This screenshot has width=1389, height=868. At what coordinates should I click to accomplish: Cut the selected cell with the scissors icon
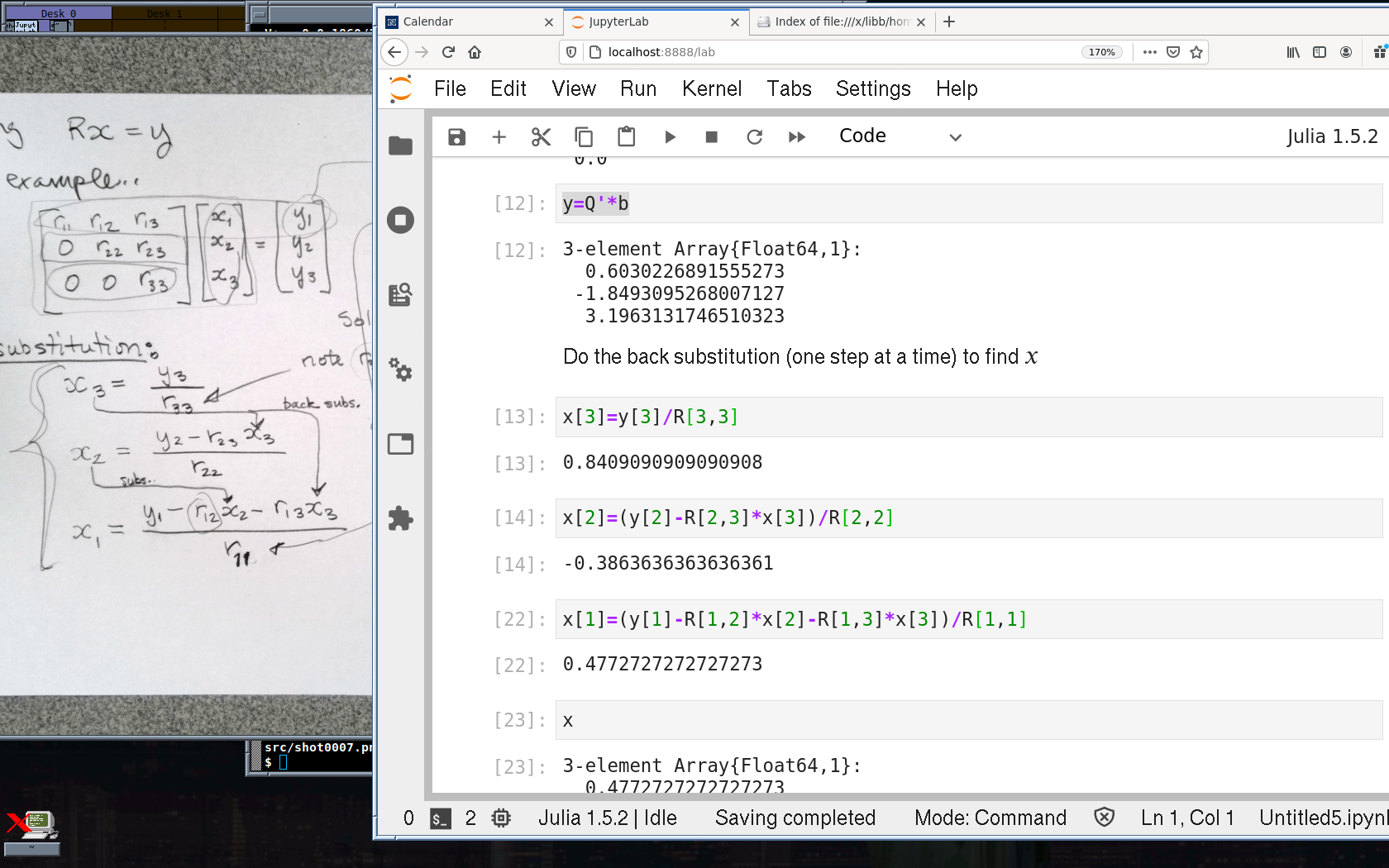pyautogui.click(x=541, y=137)
